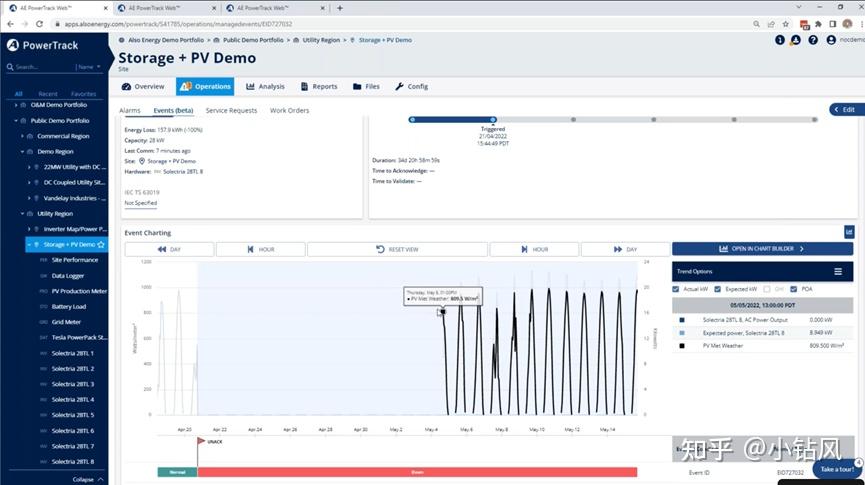Open the Reports tab

pyautogui.click(x=319, y=87)
